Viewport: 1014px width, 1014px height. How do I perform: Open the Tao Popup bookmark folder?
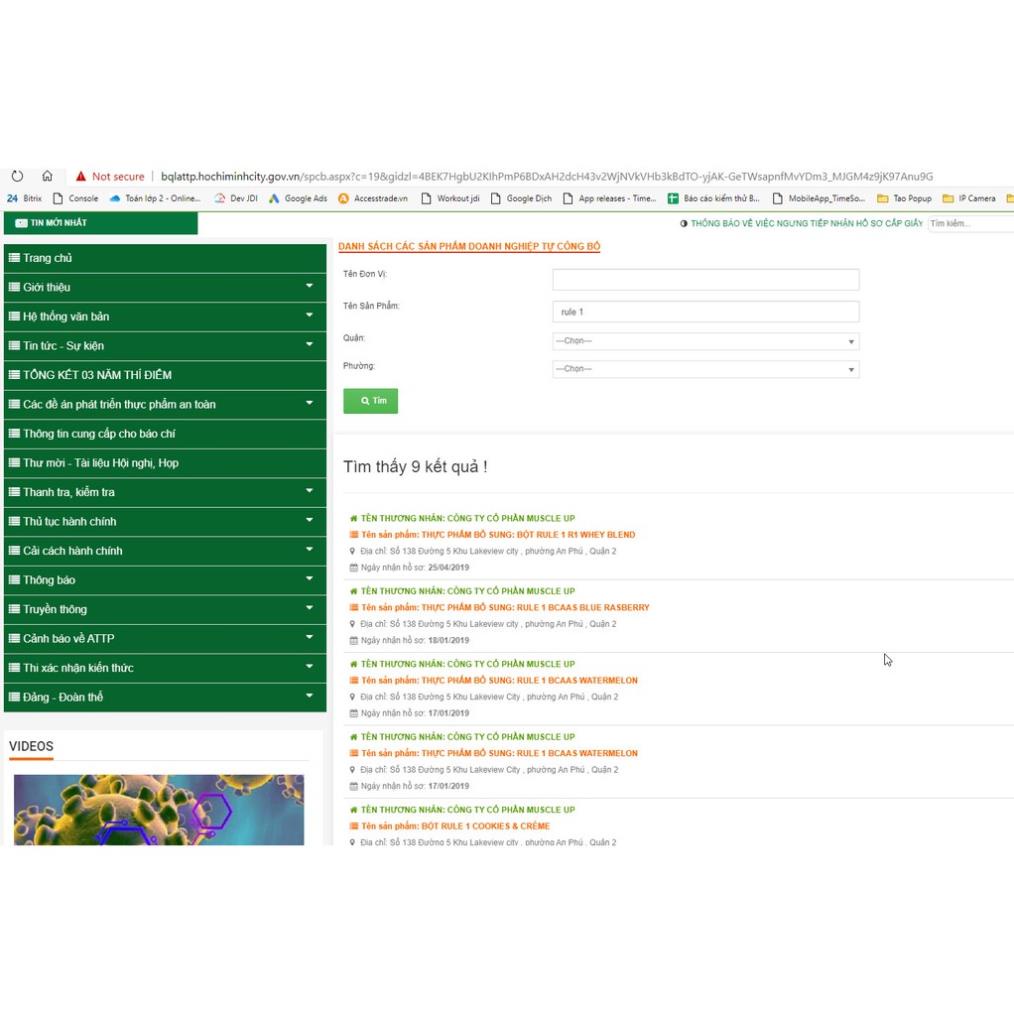904,199
